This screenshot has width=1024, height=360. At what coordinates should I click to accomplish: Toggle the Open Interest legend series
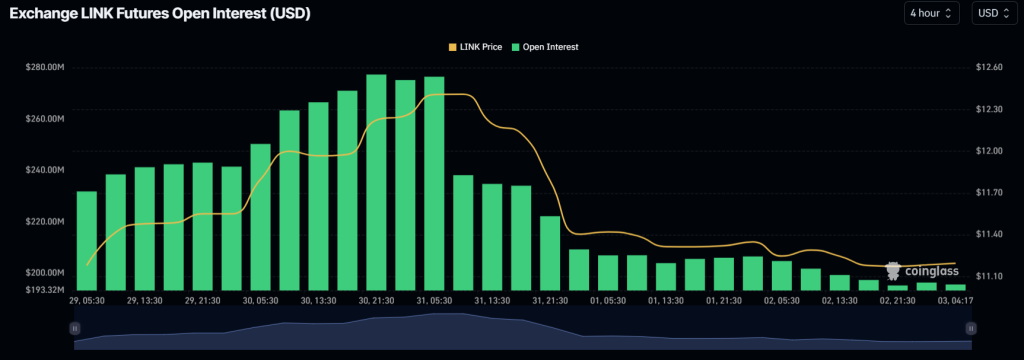click(x=545, y=47)
